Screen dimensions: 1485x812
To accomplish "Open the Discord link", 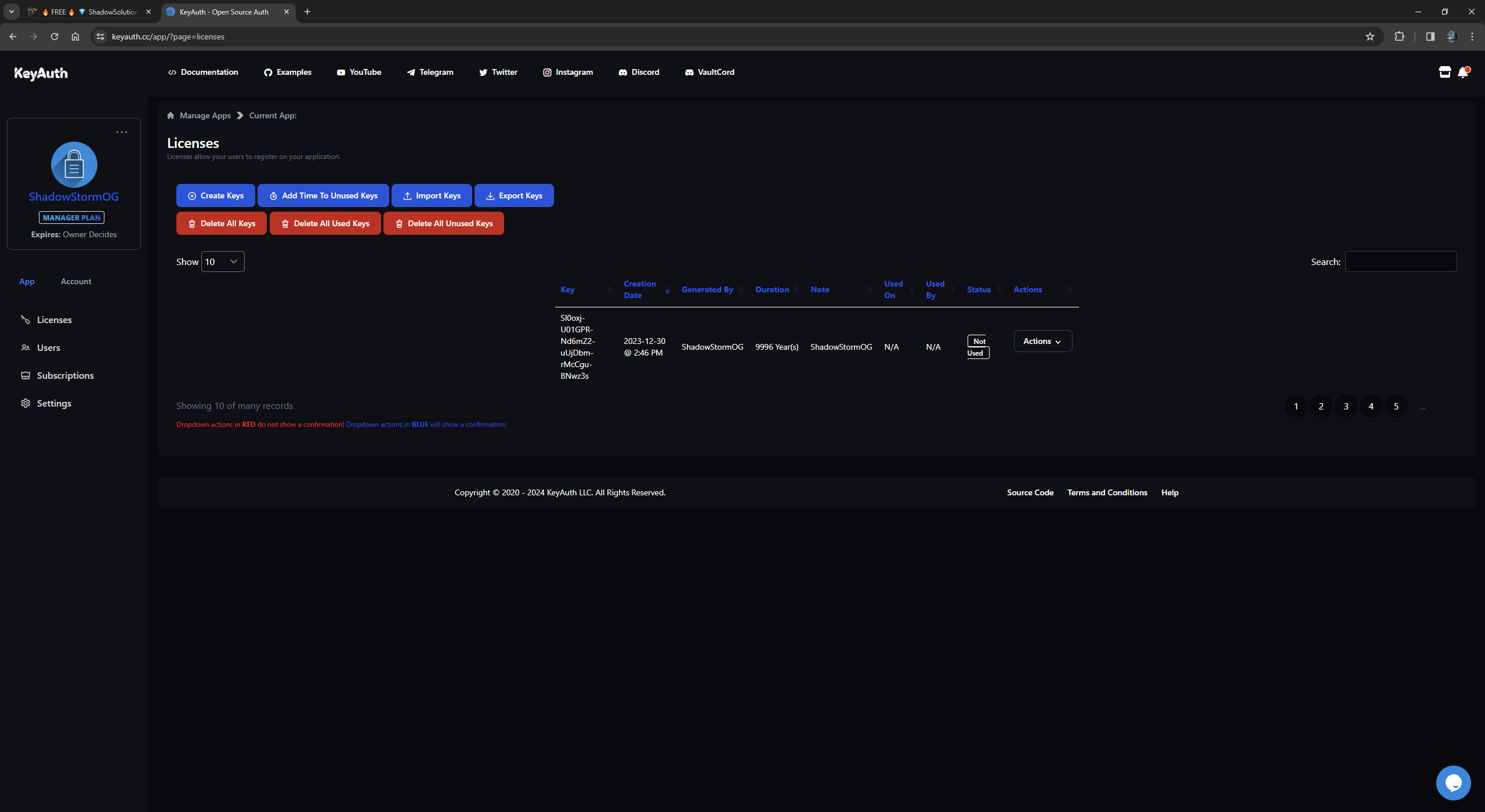I will [639, 72].
